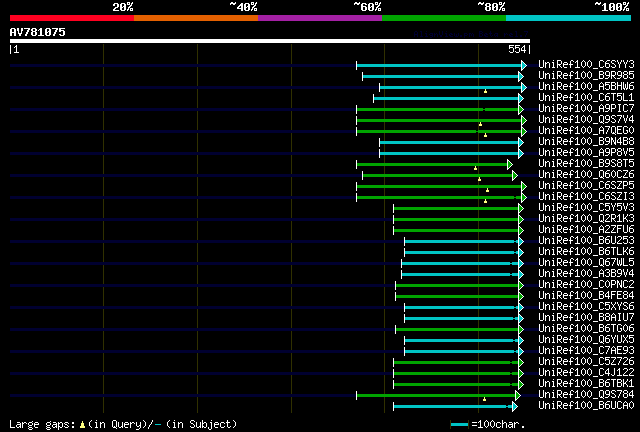Image resolution: width=640 pixels, height=432 pixels.
Task: Click the arrowhead ending the B9S8T5 alignment
Action: pos(510,165)
